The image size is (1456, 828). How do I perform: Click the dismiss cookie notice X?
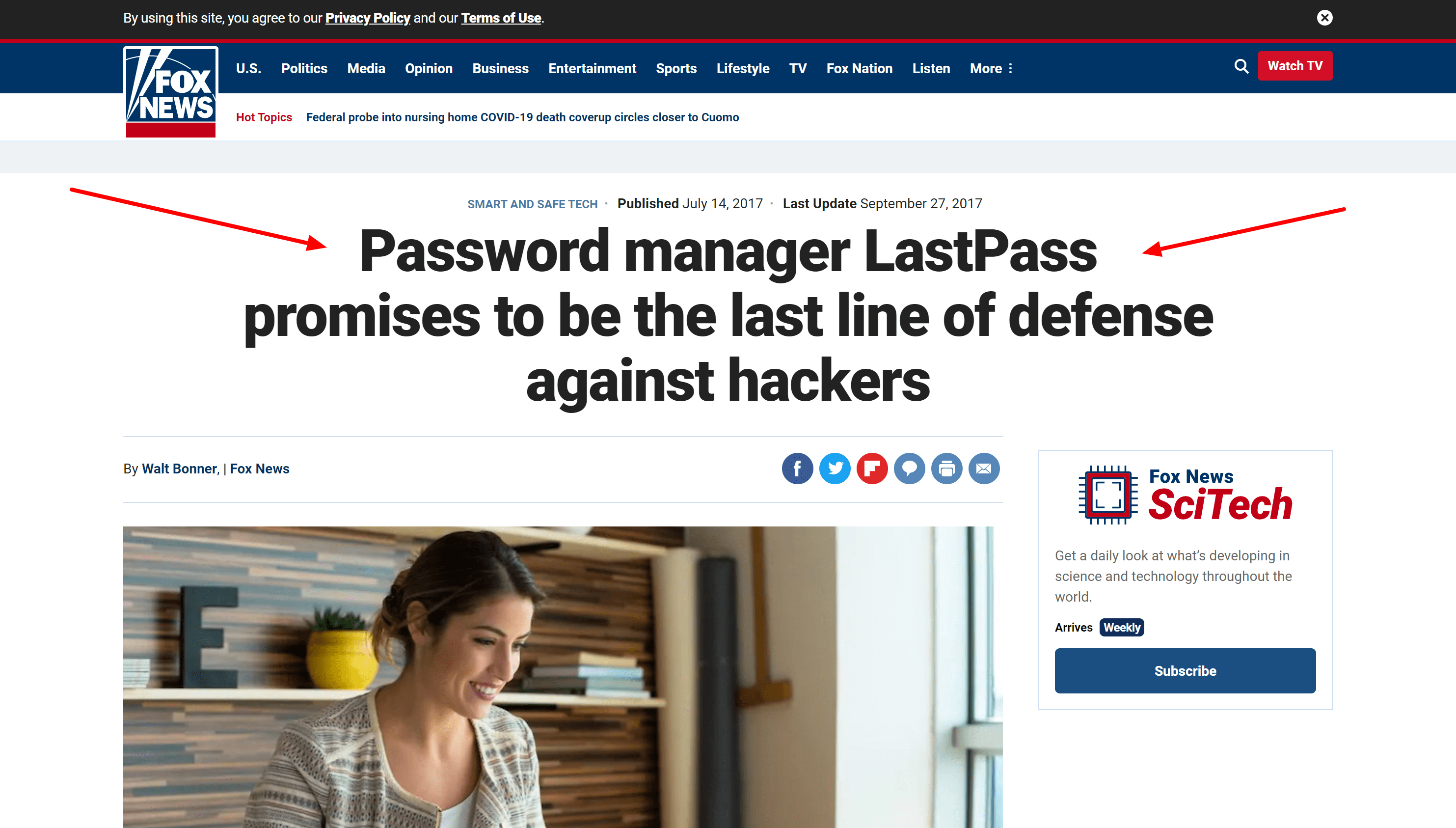pyautogui.click(x=1325, y=17)
